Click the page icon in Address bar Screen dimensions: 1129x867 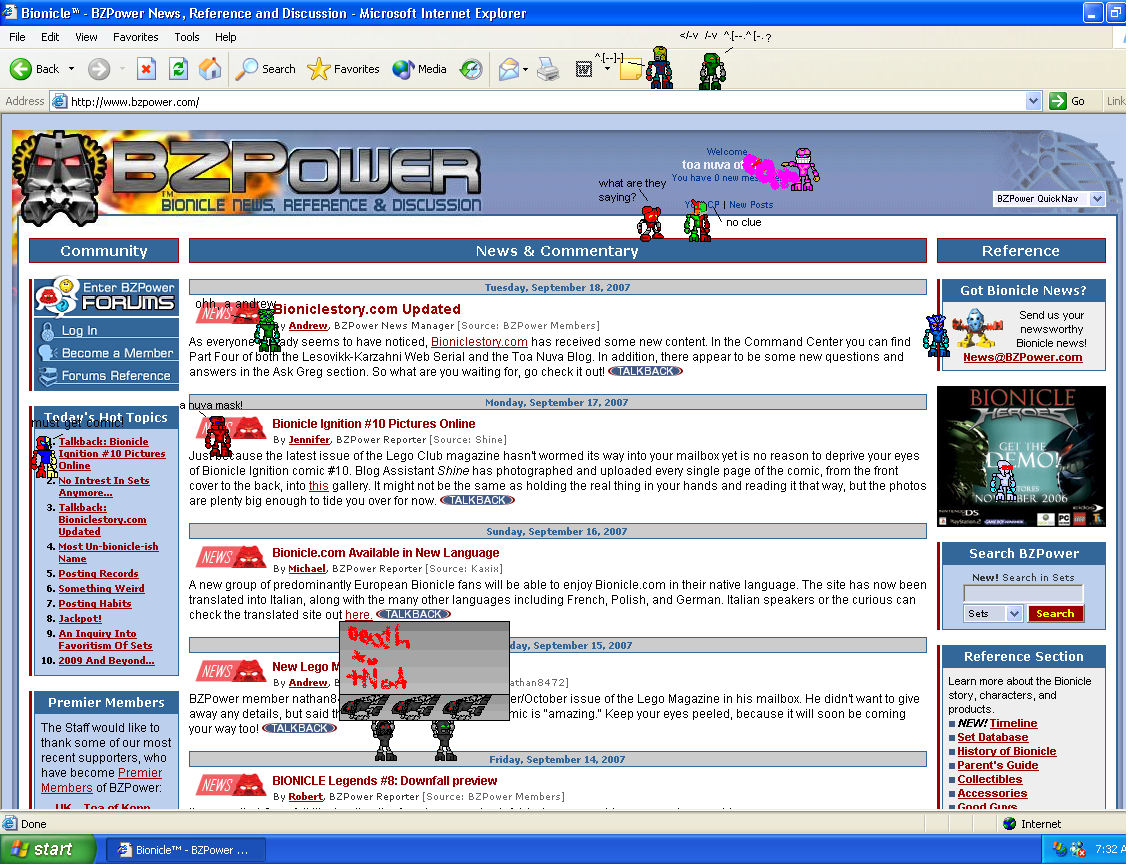60,102
